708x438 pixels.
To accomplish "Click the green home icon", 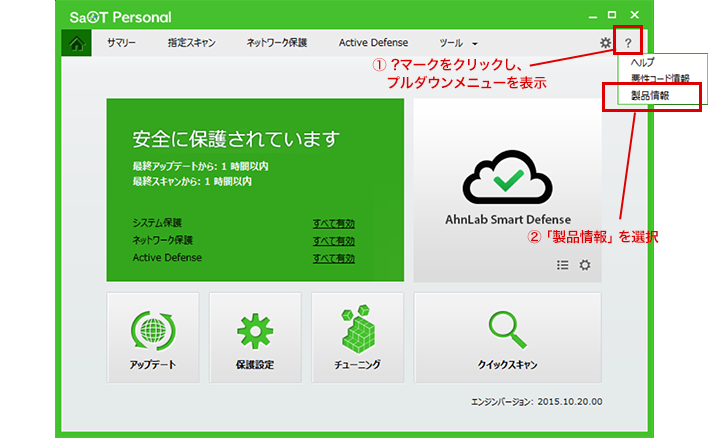I will 76,43.
